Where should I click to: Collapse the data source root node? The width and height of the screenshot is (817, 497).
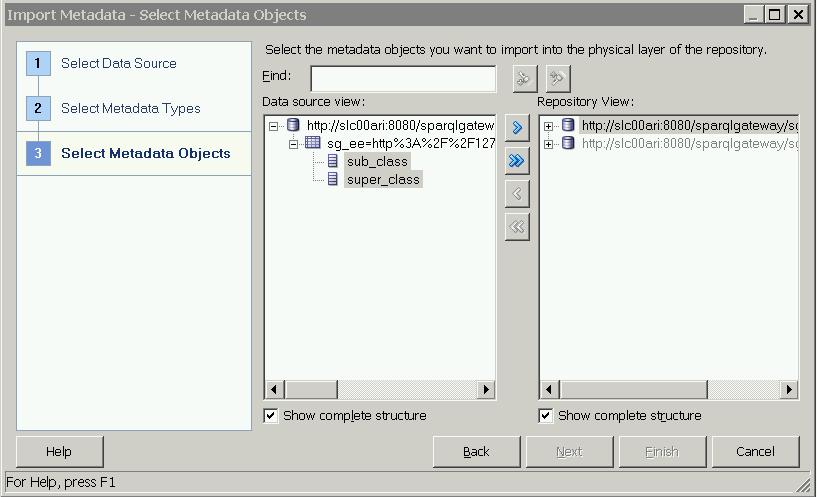coord(274,126)
